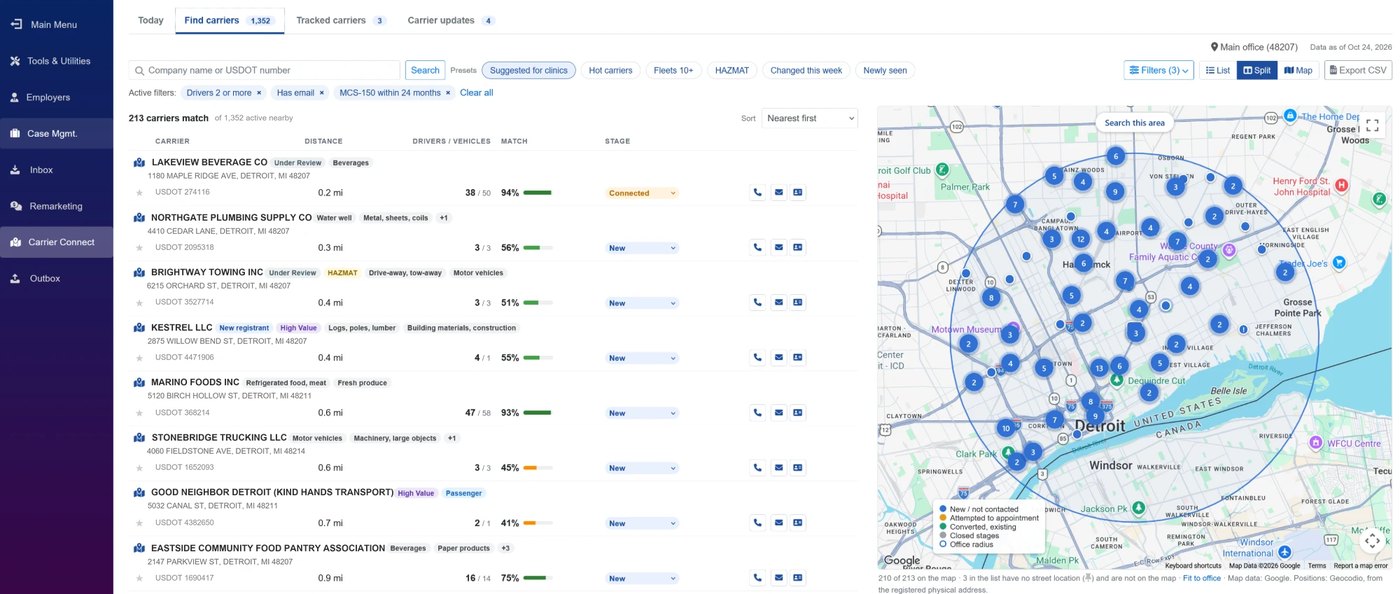The image size is (1400, 594).
Task: Open contact card for Lakeview Beverage Co
Action: coord(798,193)
